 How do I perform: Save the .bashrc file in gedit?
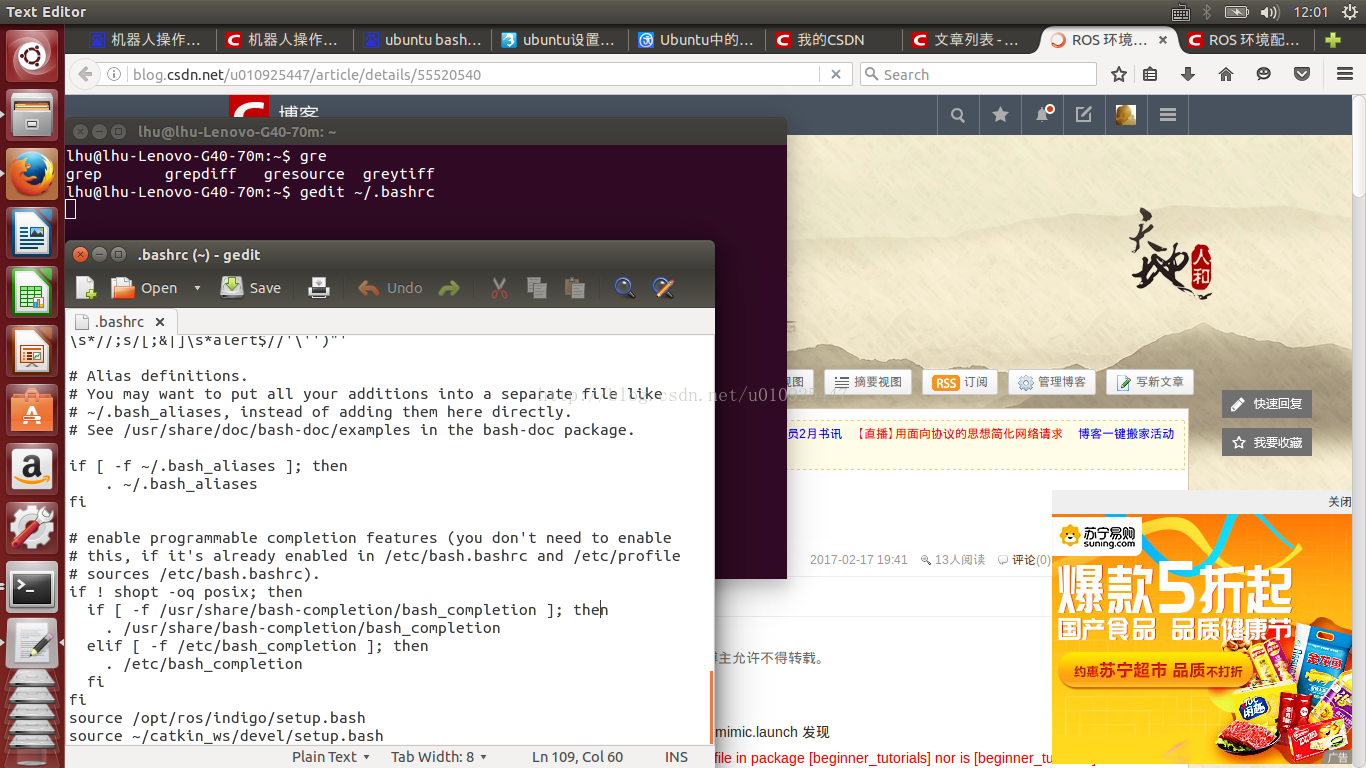(x=251, y=288)
